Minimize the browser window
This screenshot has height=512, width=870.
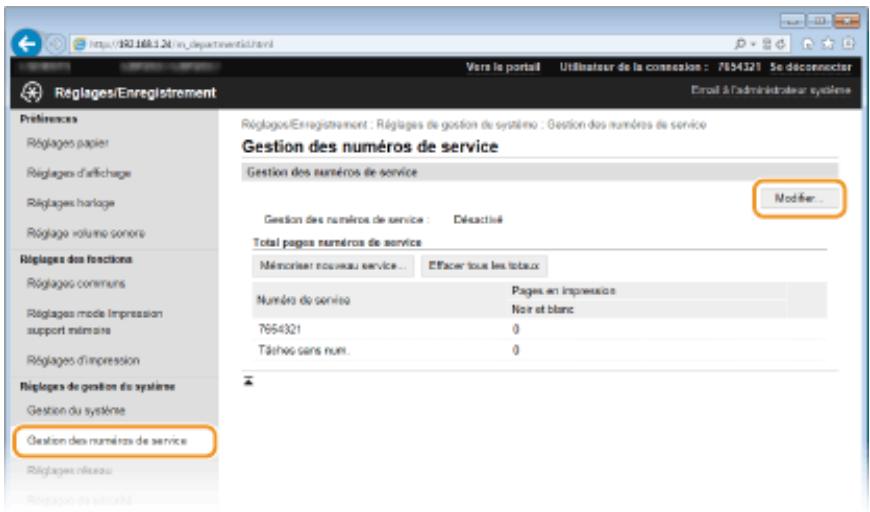[792, 21]
